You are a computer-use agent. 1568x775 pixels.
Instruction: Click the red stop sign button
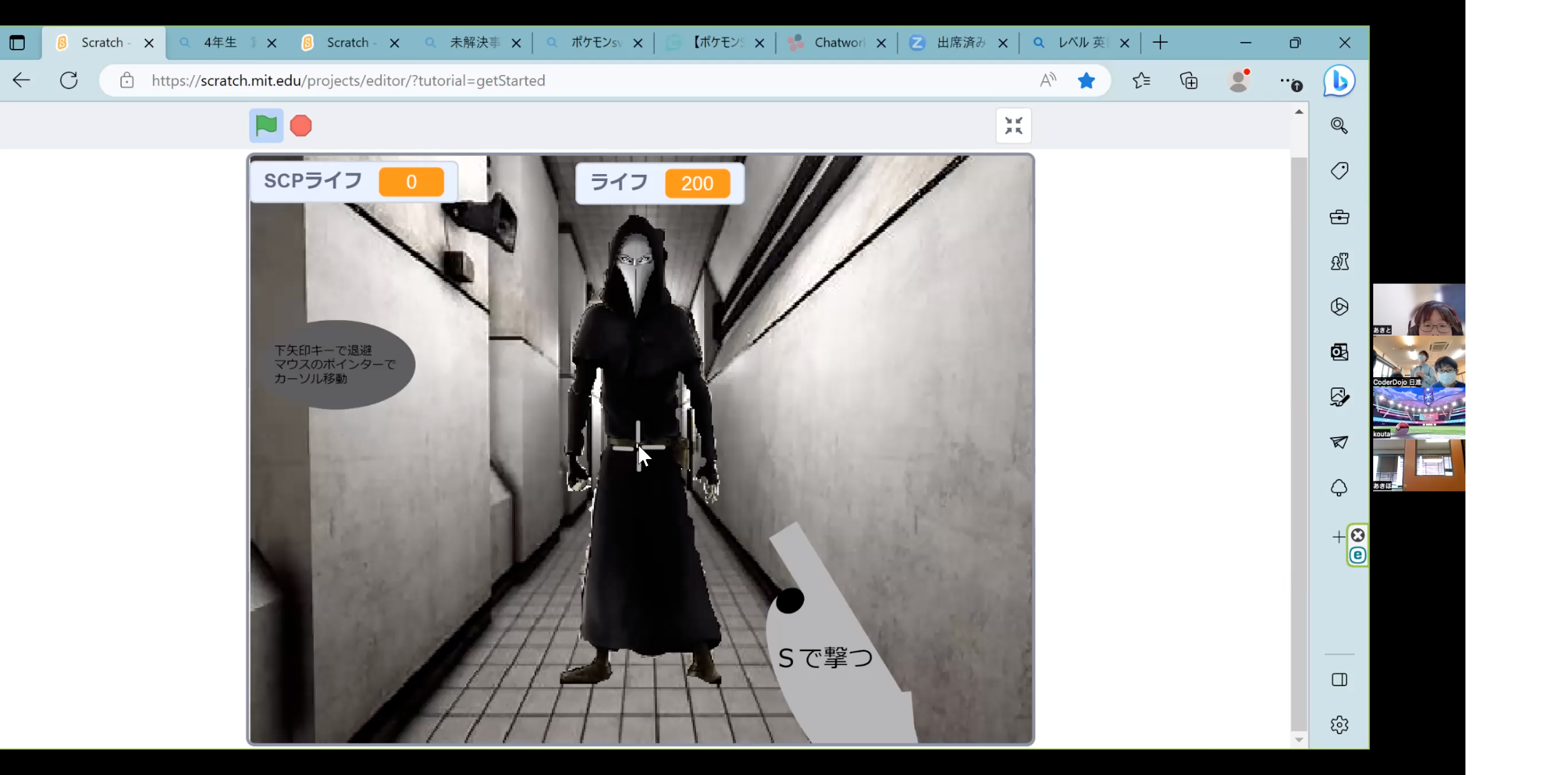pos(301,126)
